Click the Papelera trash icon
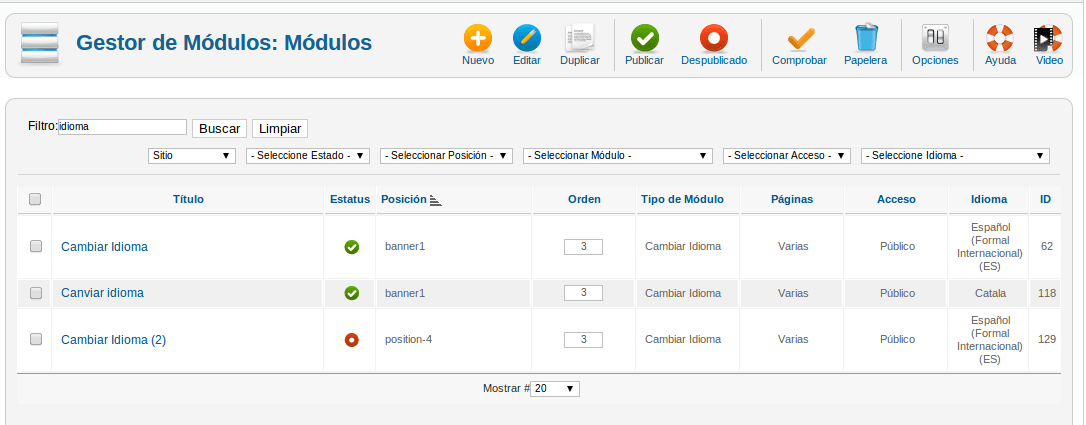The width and height of the screenshot is (1086, 425). pyautogui.click(x=866, y=38)
